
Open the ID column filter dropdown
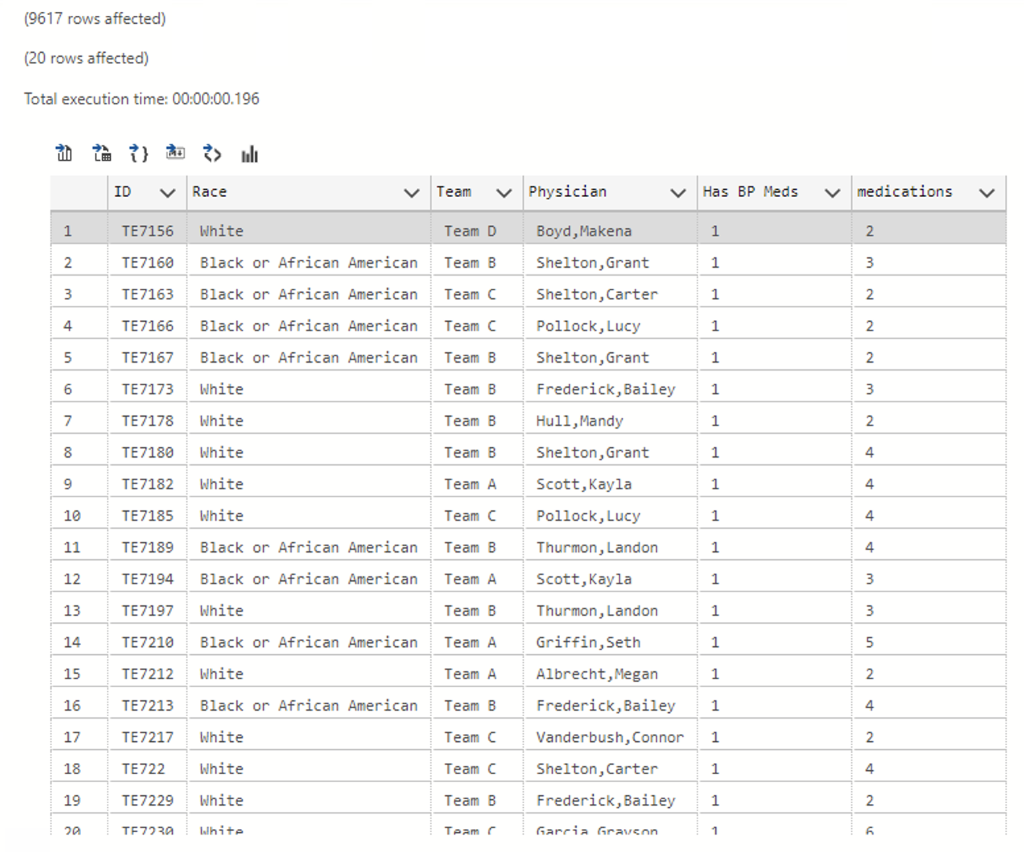click(168, 193)
